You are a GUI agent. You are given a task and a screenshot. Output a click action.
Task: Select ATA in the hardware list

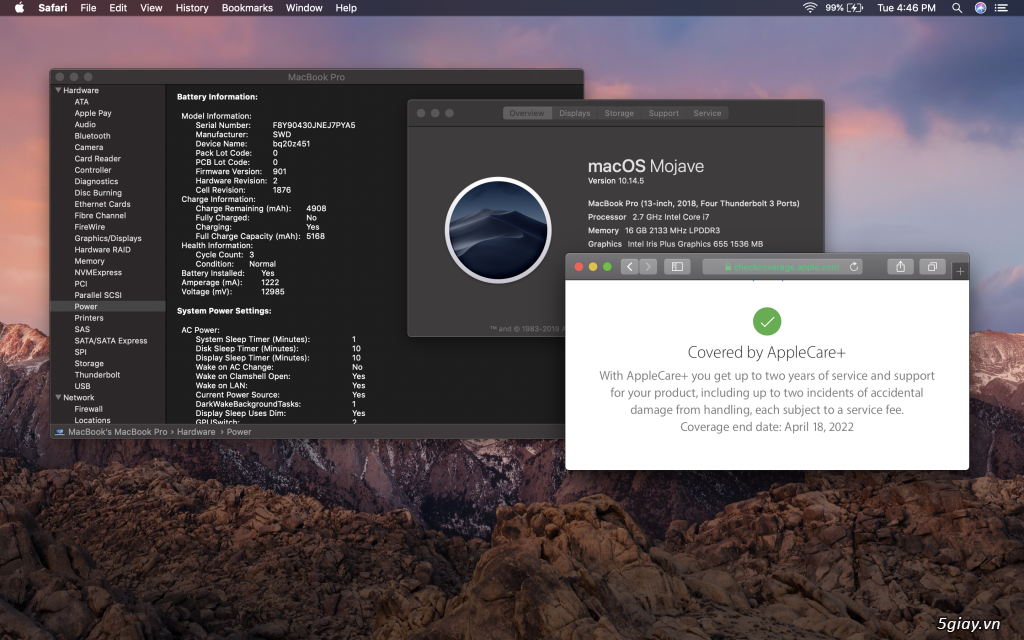click(x=81, y=102)
